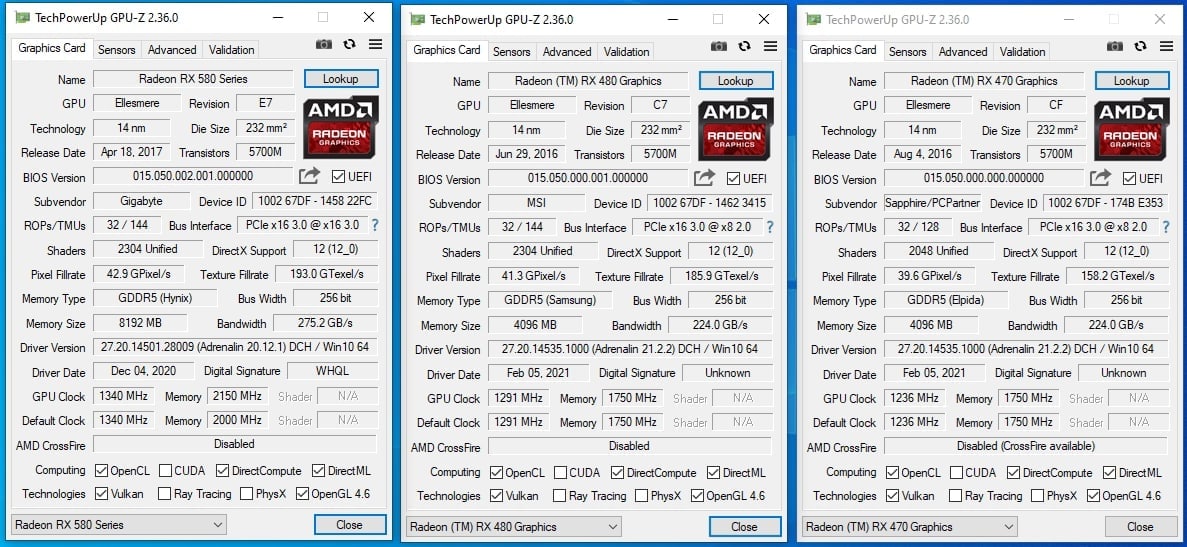Switch to Sensors tab in RX 580 window
Viewport: 1187px width, 547px height.
click(x=117, y=50)
